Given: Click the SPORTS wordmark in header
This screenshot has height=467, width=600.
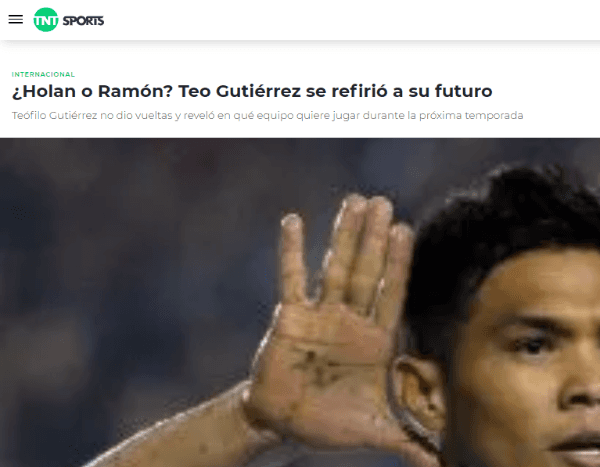Looking at the screenshot, I should click(83, 21).
